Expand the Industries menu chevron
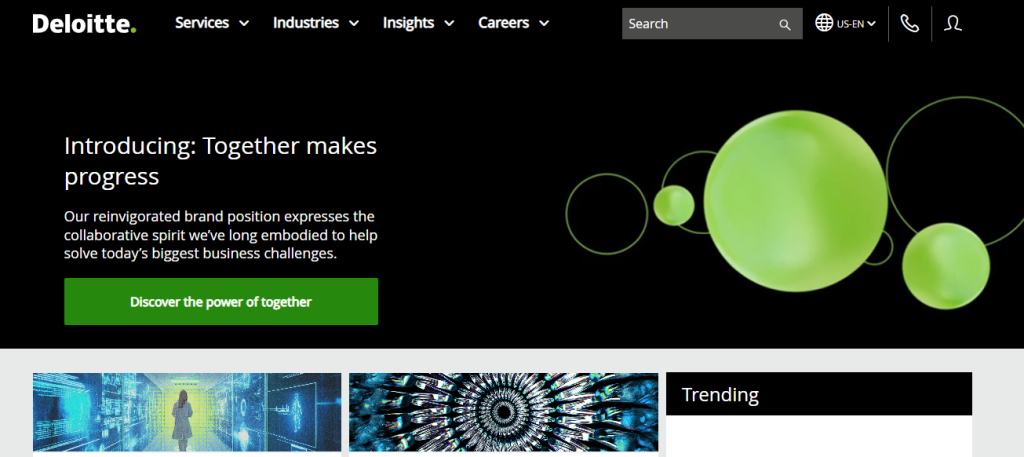1024x457 pixels. 354,24
